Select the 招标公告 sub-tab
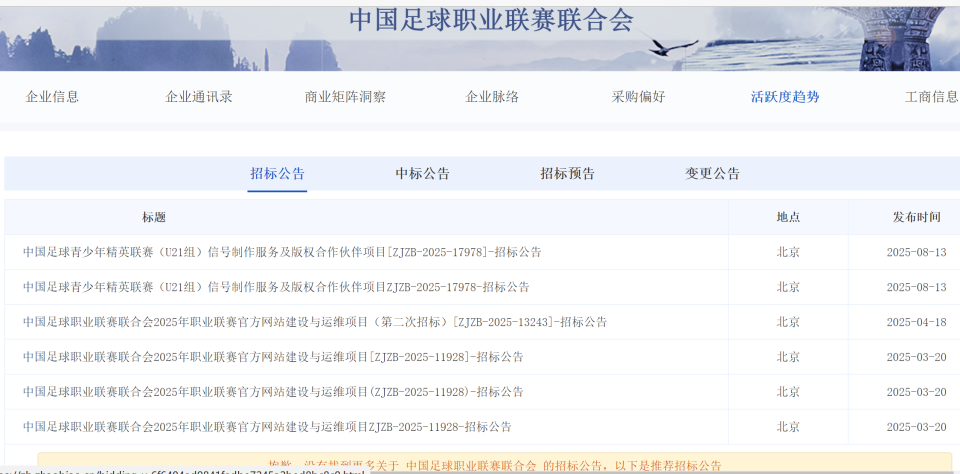The height and width of the screenshot is (474, 960). [x=277, y=174]
